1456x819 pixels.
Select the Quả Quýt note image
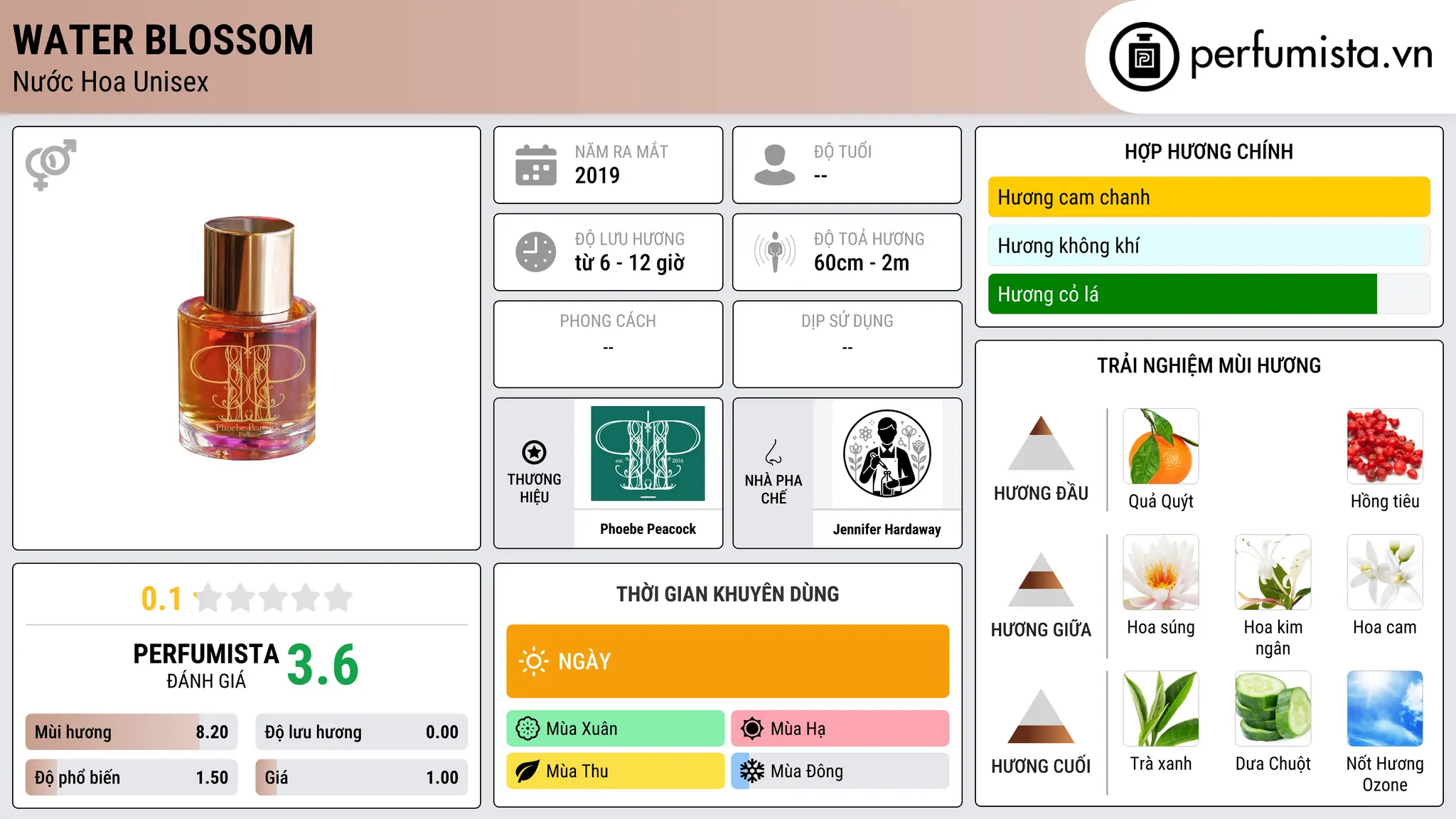[1161, 446]
